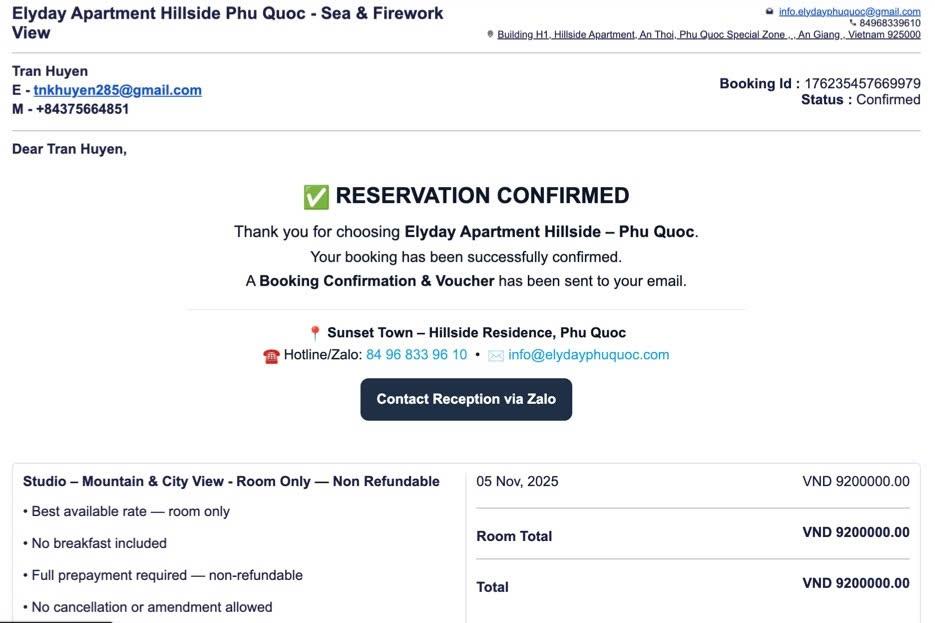Click the red telephone icon beside Hotline/Zalo

[x=271, y=356]
